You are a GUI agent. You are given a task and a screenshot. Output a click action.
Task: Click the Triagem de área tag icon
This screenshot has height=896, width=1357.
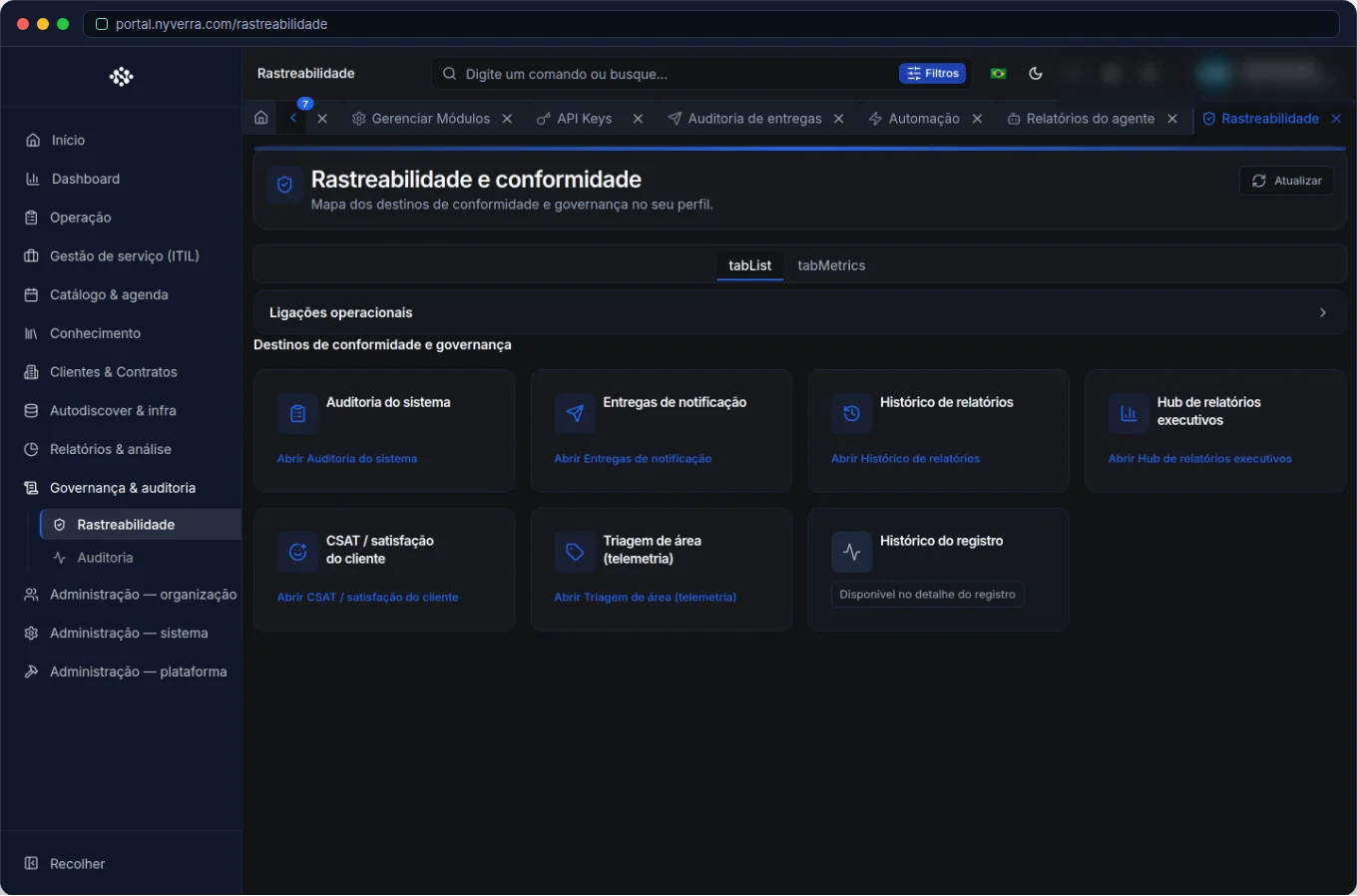click(575, 552)
